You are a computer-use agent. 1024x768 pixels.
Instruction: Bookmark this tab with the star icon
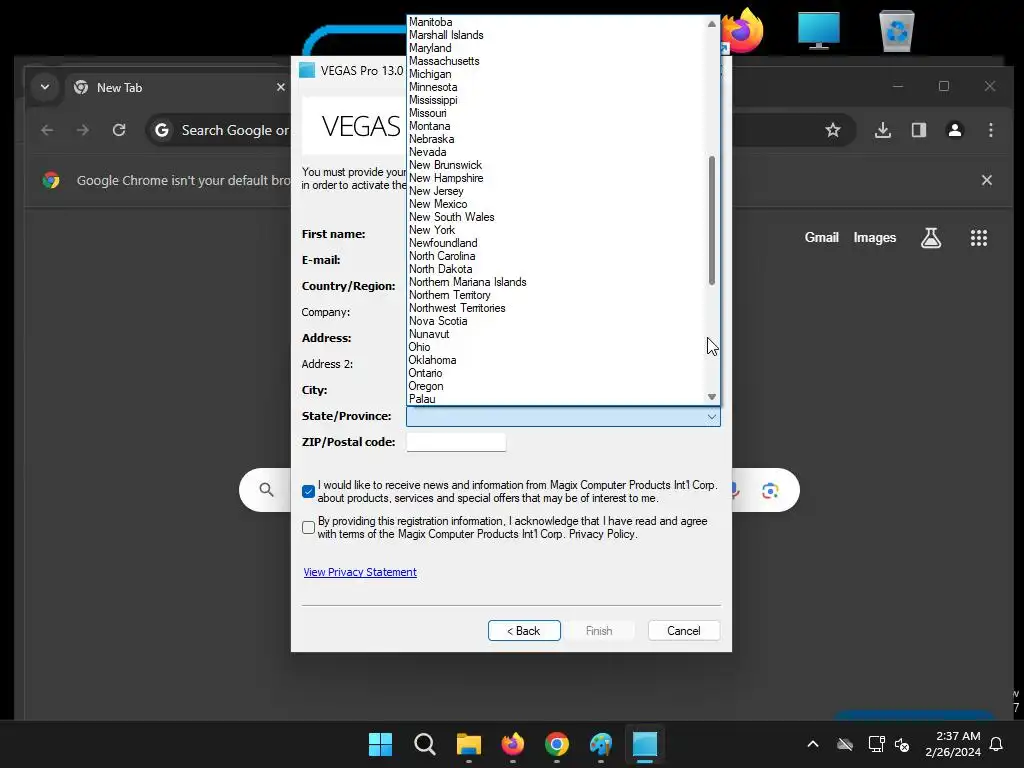point(833,130)
